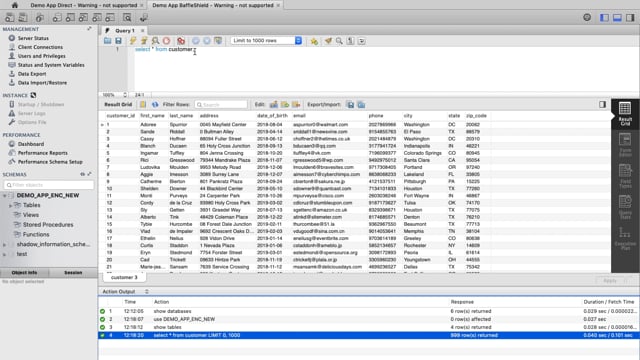Switch to Session tab
This screenshot has width=640, height=360.
pos(73,272)
